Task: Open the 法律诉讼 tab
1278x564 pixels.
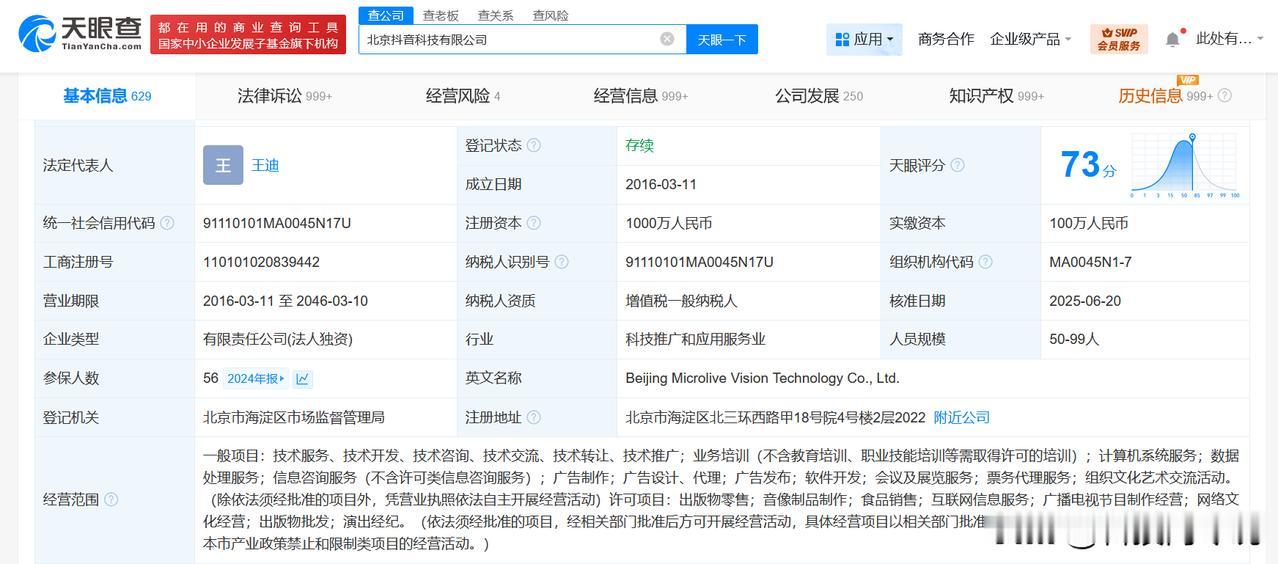Action: click(285, 96)
